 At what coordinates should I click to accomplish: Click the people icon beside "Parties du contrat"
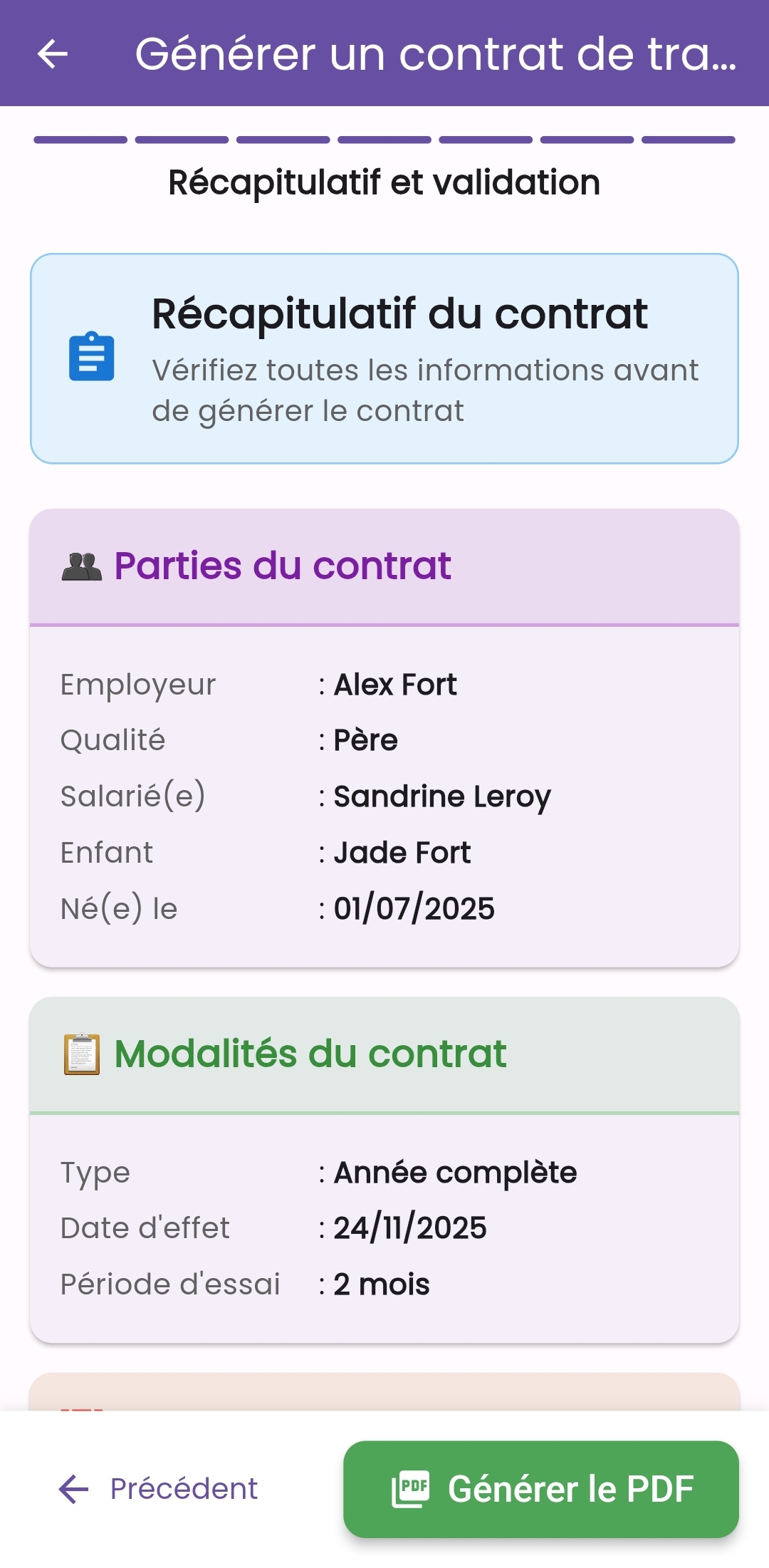click(x=81, y=564)
